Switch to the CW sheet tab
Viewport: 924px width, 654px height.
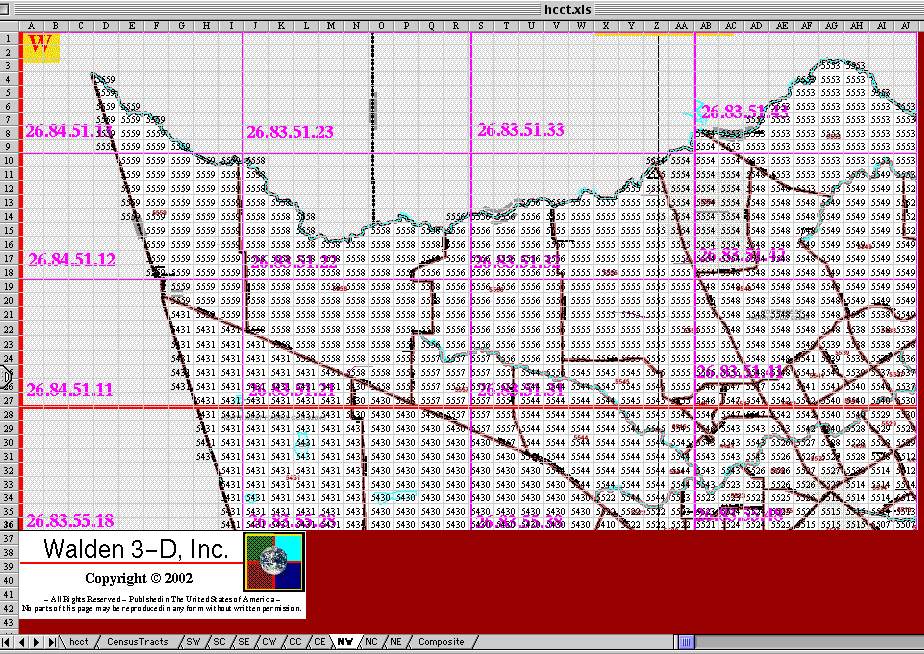269,642
